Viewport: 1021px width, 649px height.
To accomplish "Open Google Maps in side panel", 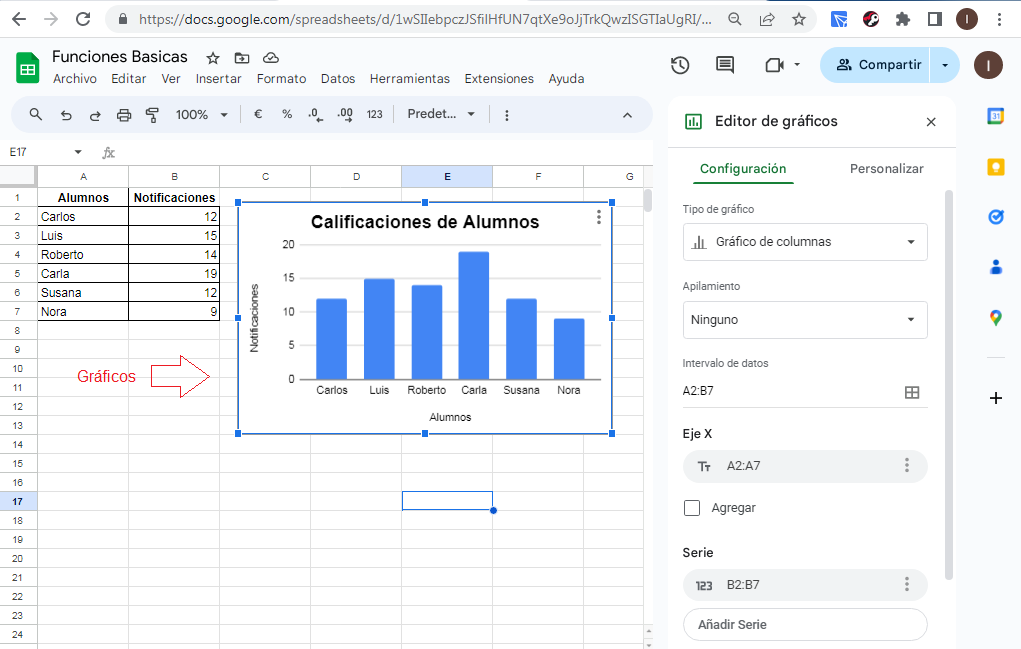I will pyautogui.click(x=995, y=318).
